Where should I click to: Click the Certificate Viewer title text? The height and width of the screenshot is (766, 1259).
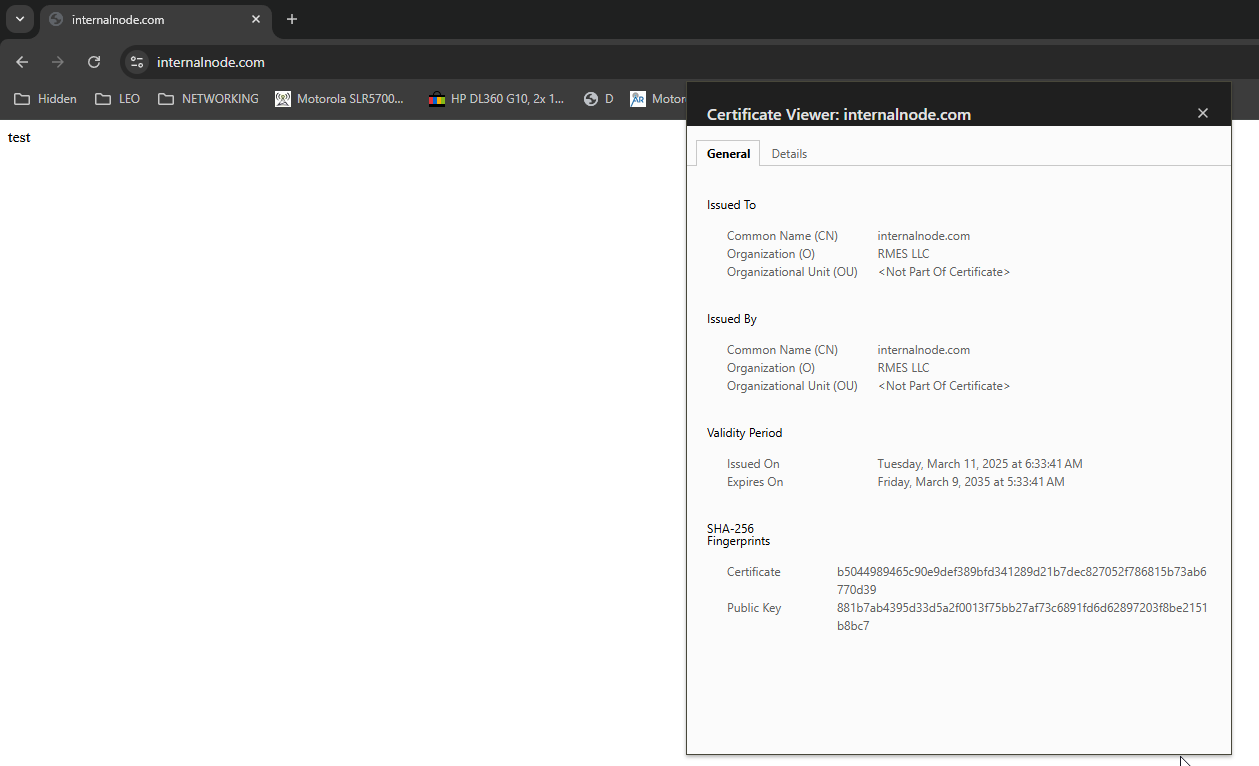coord(839,114)
